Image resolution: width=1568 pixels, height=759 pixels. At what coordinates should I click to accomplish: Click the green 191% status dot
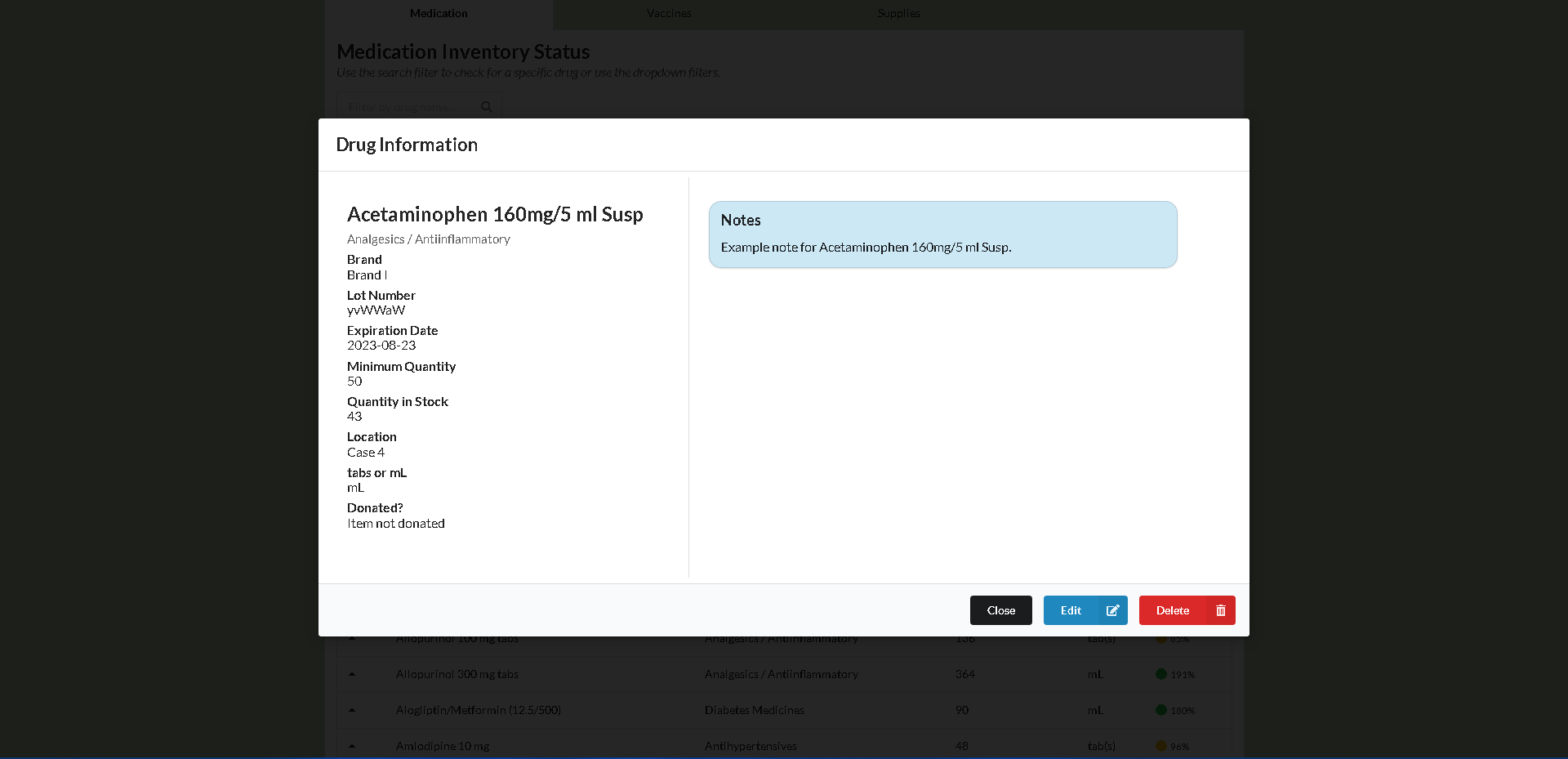click(x=1160, y=674)
